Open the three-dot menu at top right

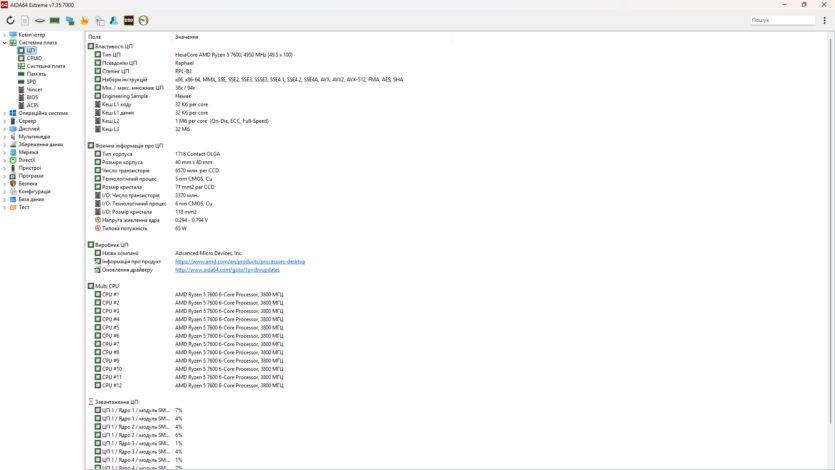point(824,20)
